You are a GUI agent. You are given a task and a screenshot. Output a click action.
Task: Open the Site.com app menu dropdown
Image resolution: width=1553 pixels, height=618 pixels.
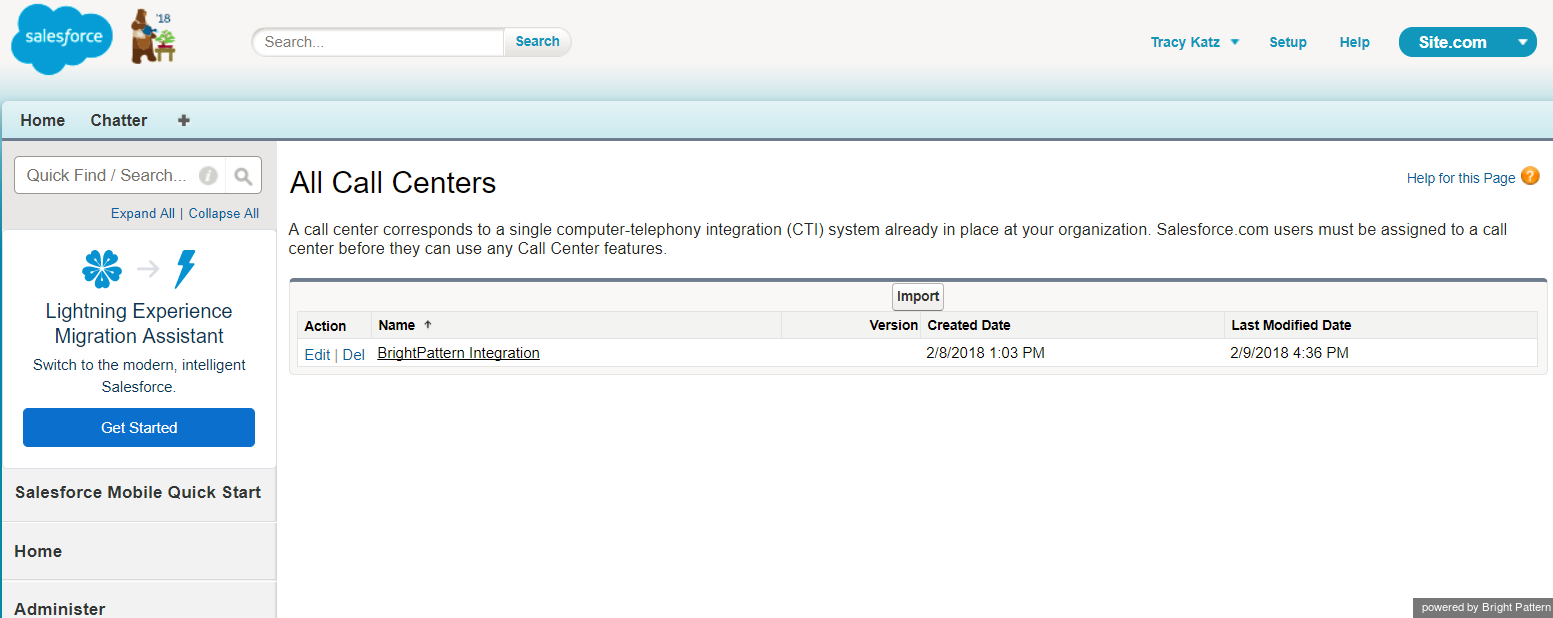point(1467,42)
